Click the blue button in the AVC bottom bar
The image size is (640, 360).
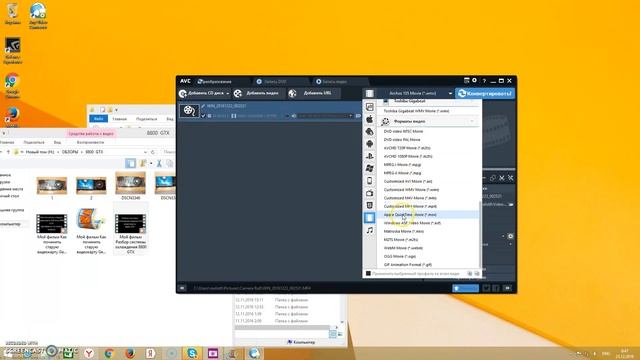pos(465,288)
